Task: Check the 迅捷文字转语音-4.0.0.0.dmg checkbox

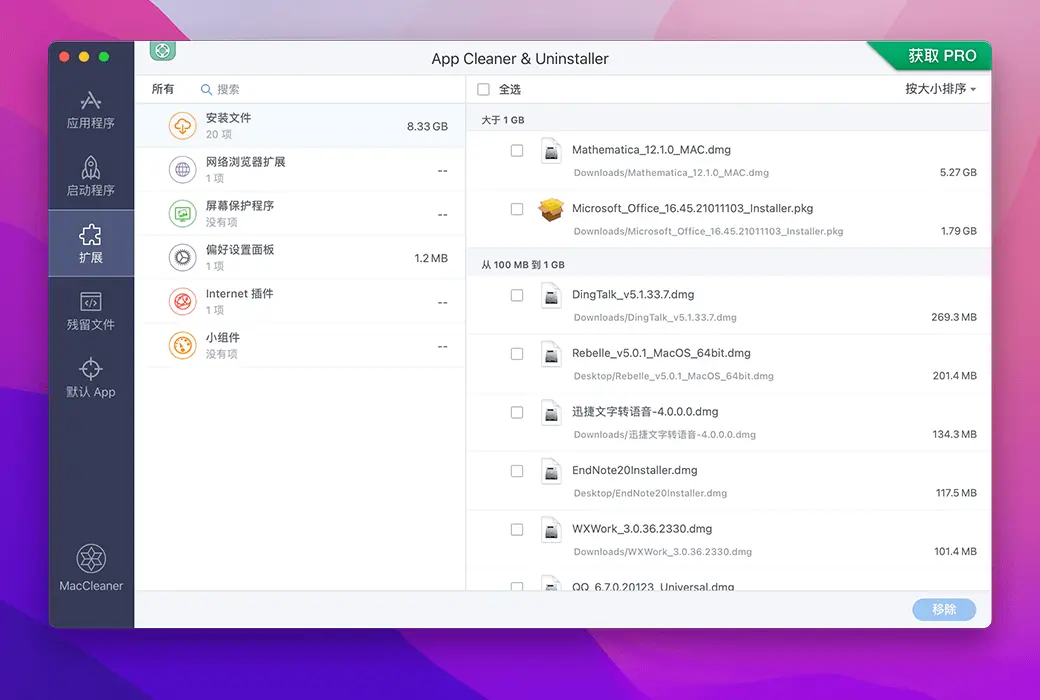Action: pos(517,412)
